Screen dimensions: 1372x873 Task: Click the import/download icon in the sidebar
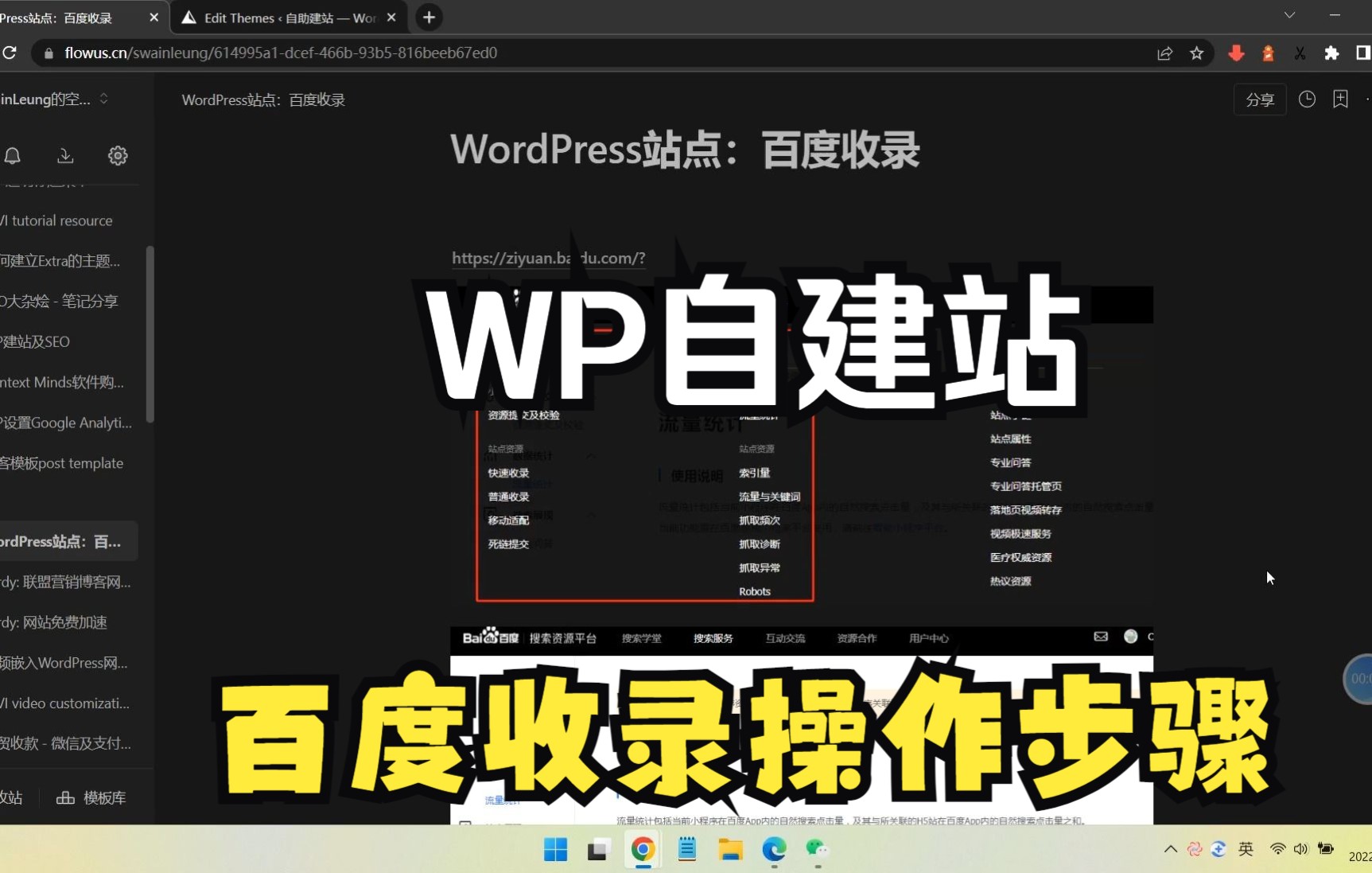(x=64, y=156)
